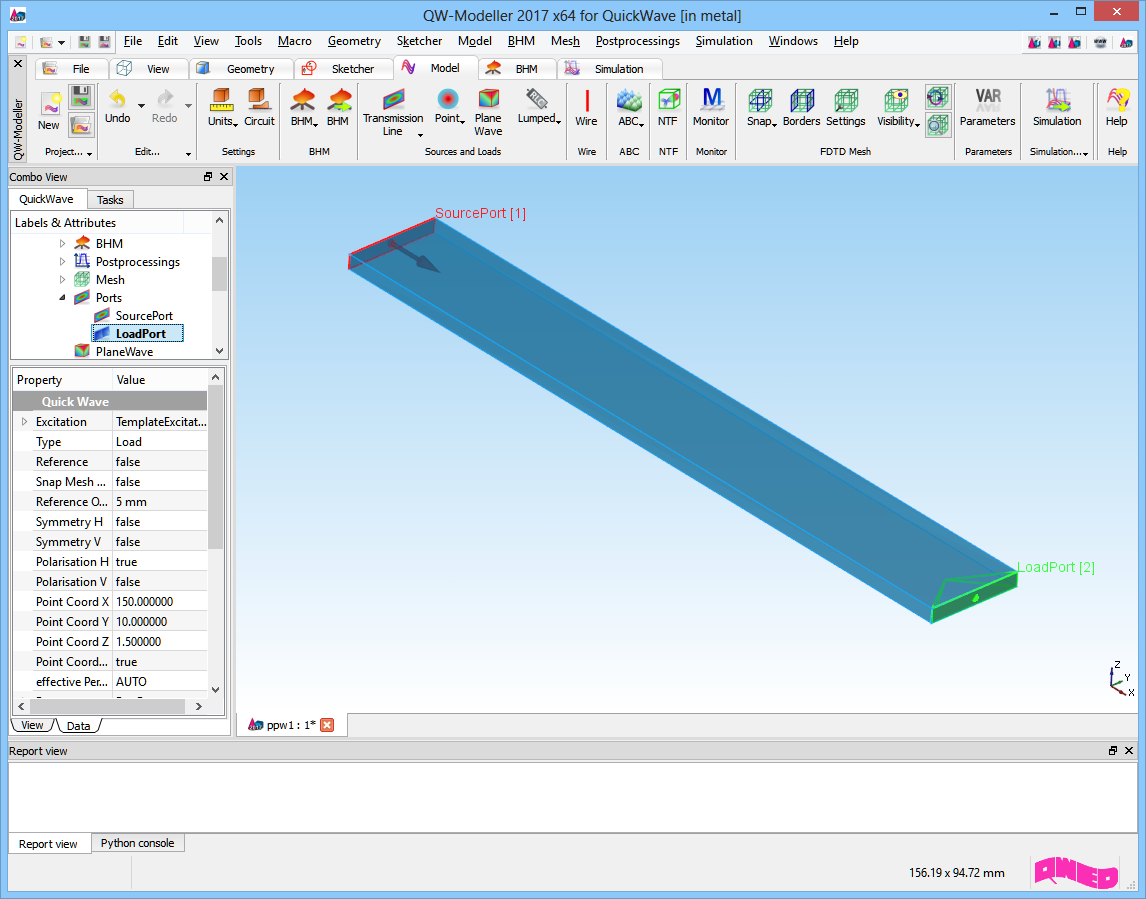Float the Report view panel

pos(1112,751)
